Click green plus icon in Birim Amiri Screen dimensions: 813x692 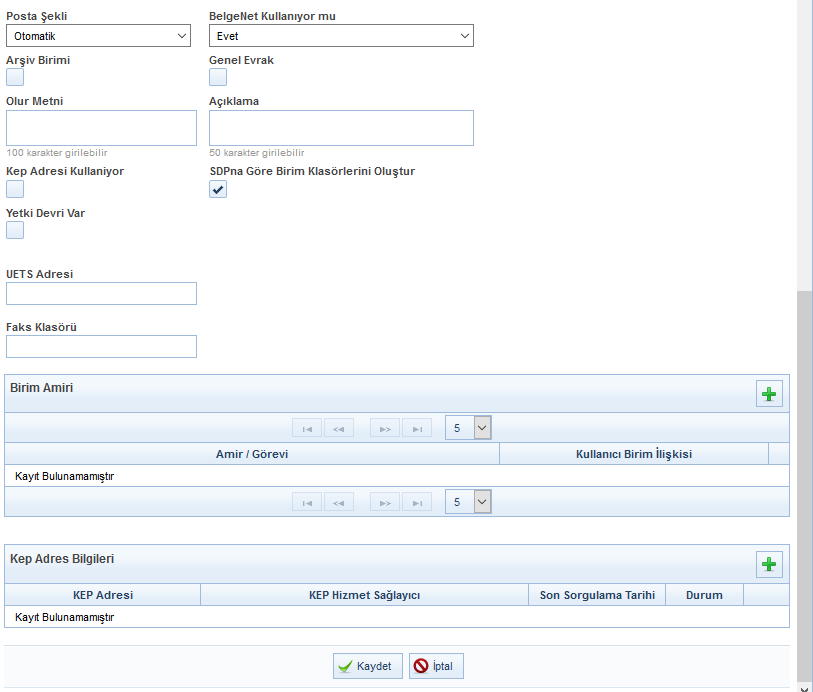(x=768, y=394)
